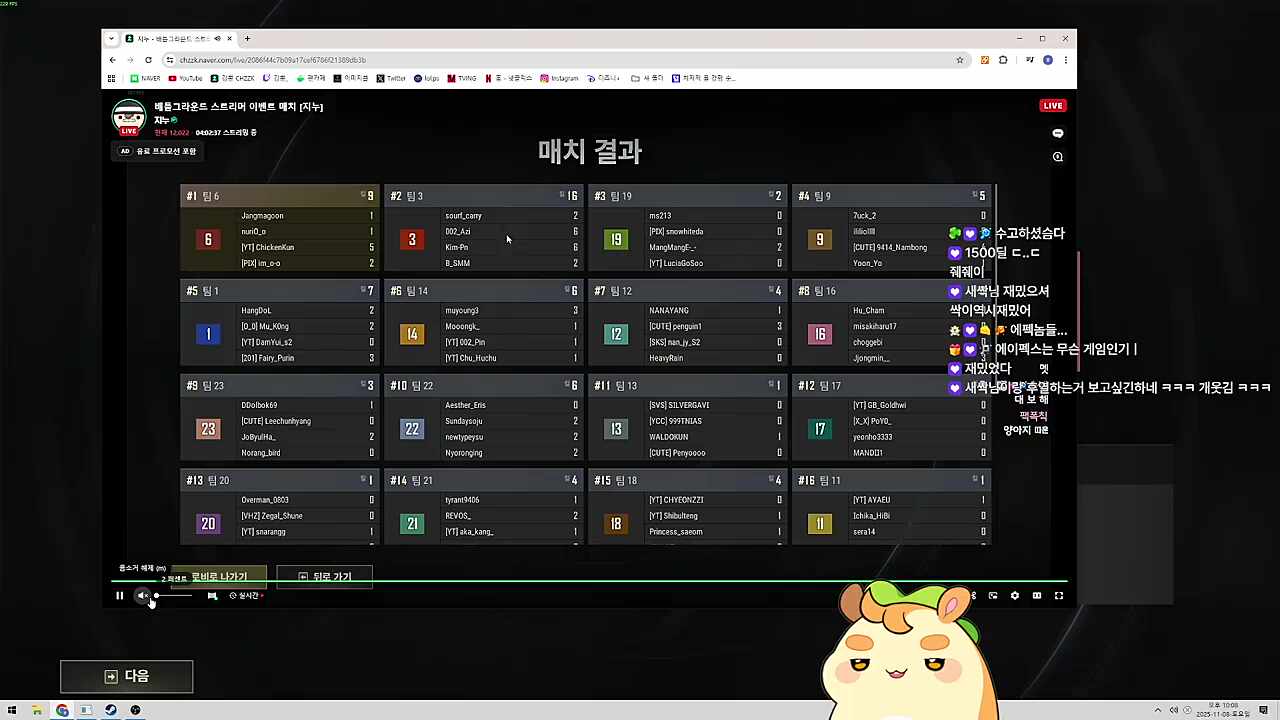Open the search magnifier below the LIVE badge
Viewport: 1280px width, 720px height.
1057,157
